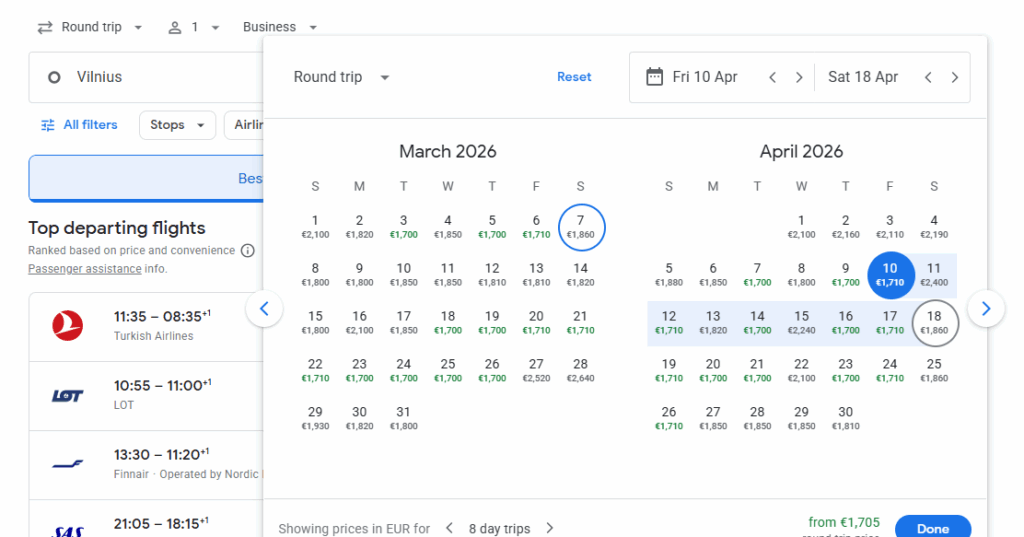
Task: Click the Vilnius origin field
Action: tap(146, 78)
